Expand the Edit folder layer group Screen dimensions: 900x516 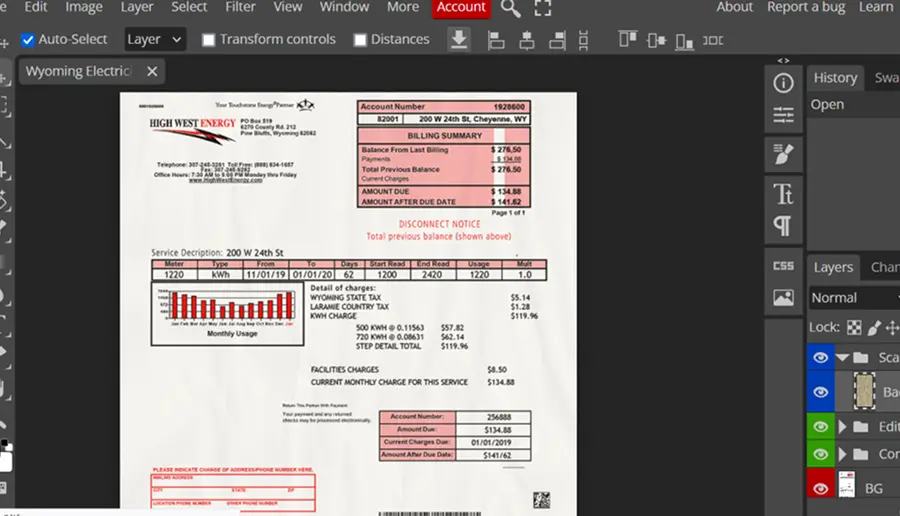coord(842,426)
